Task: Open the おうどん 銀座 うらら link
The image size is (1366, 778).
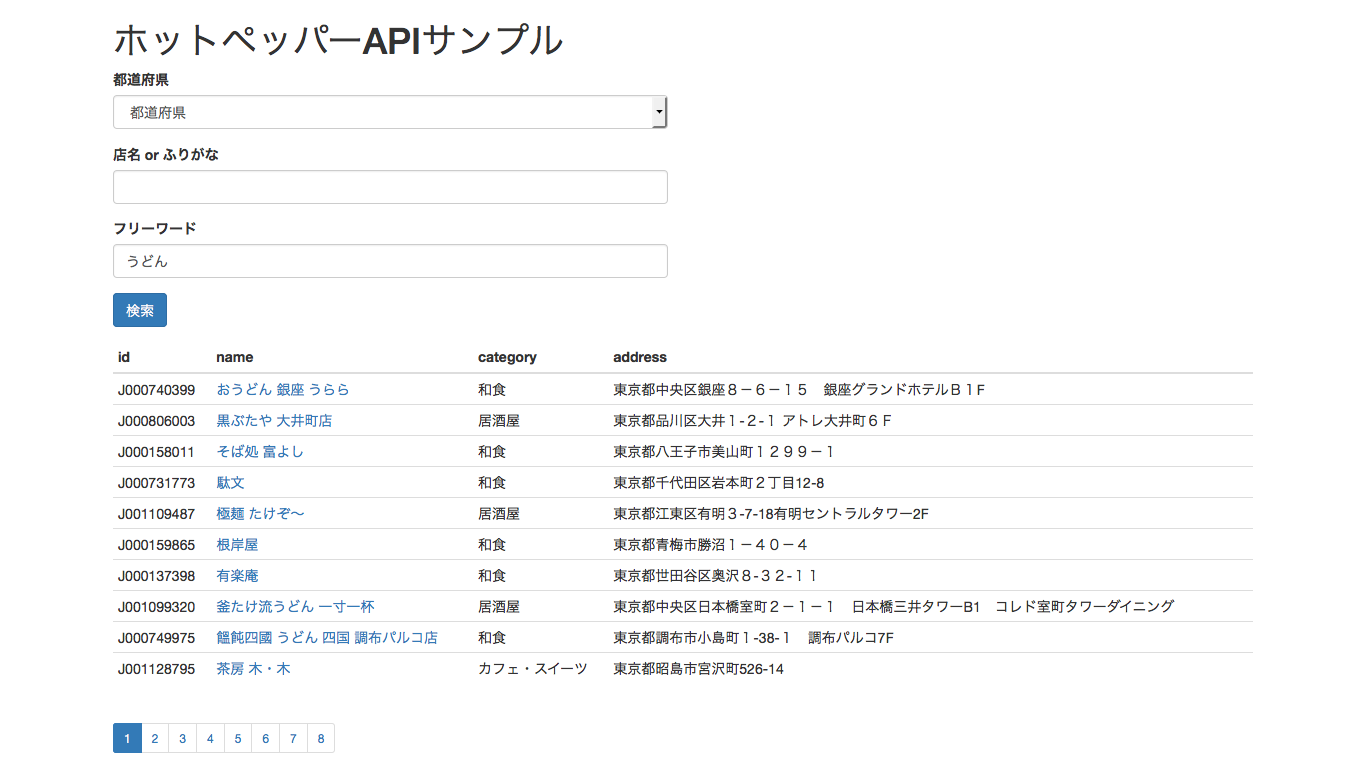Action: pyautogui.click(x=283, y=389)
